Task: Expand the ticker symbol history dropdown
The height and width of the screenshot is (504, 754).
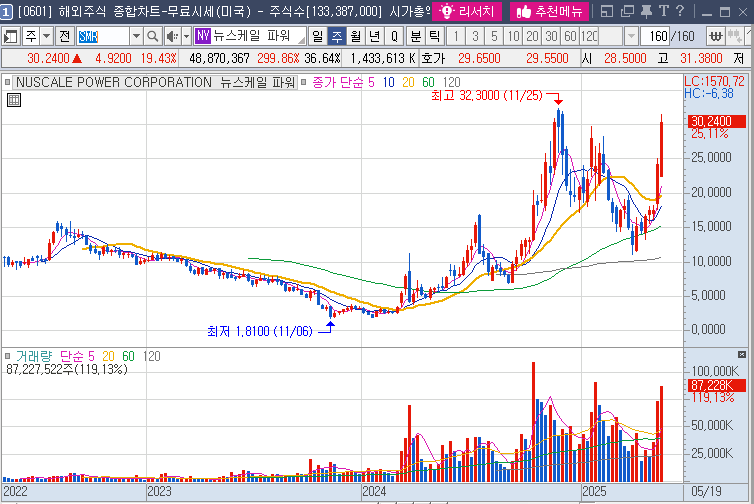Action: click(x=136, y=36)
